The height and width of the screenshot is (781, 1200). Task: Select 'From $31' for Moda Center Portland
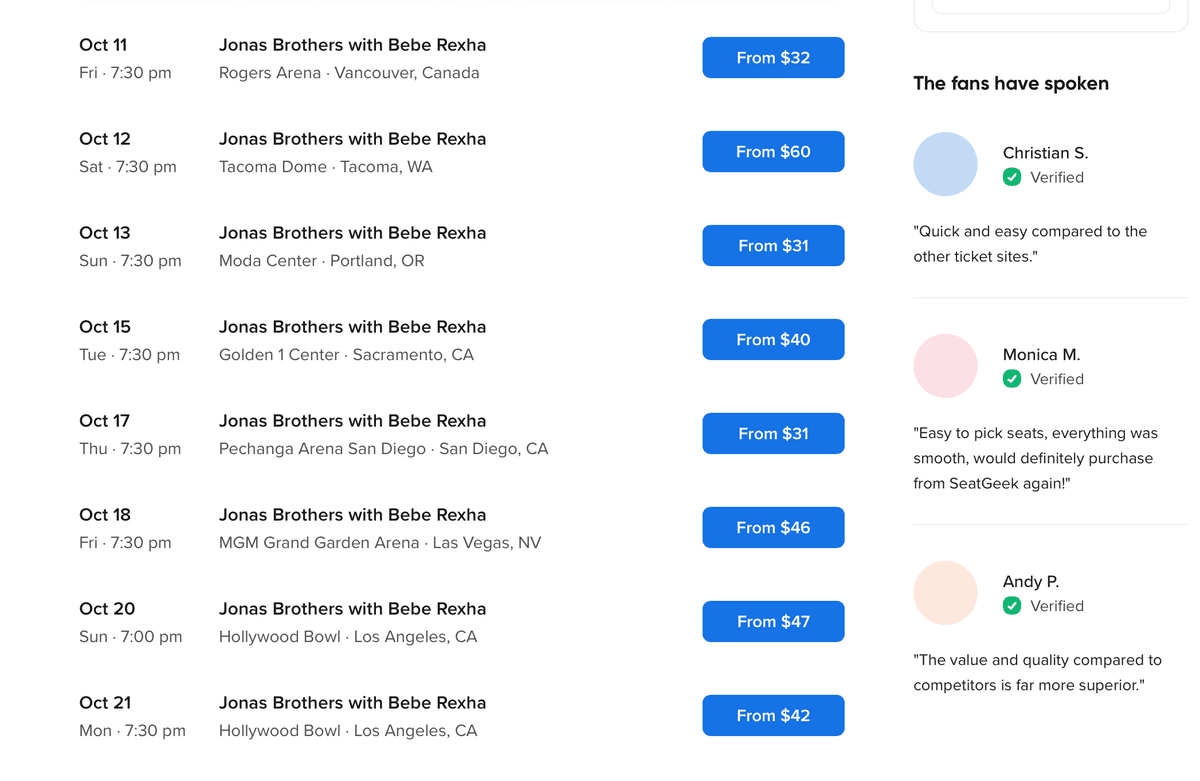pyautogui.click(x=773, y=246)
